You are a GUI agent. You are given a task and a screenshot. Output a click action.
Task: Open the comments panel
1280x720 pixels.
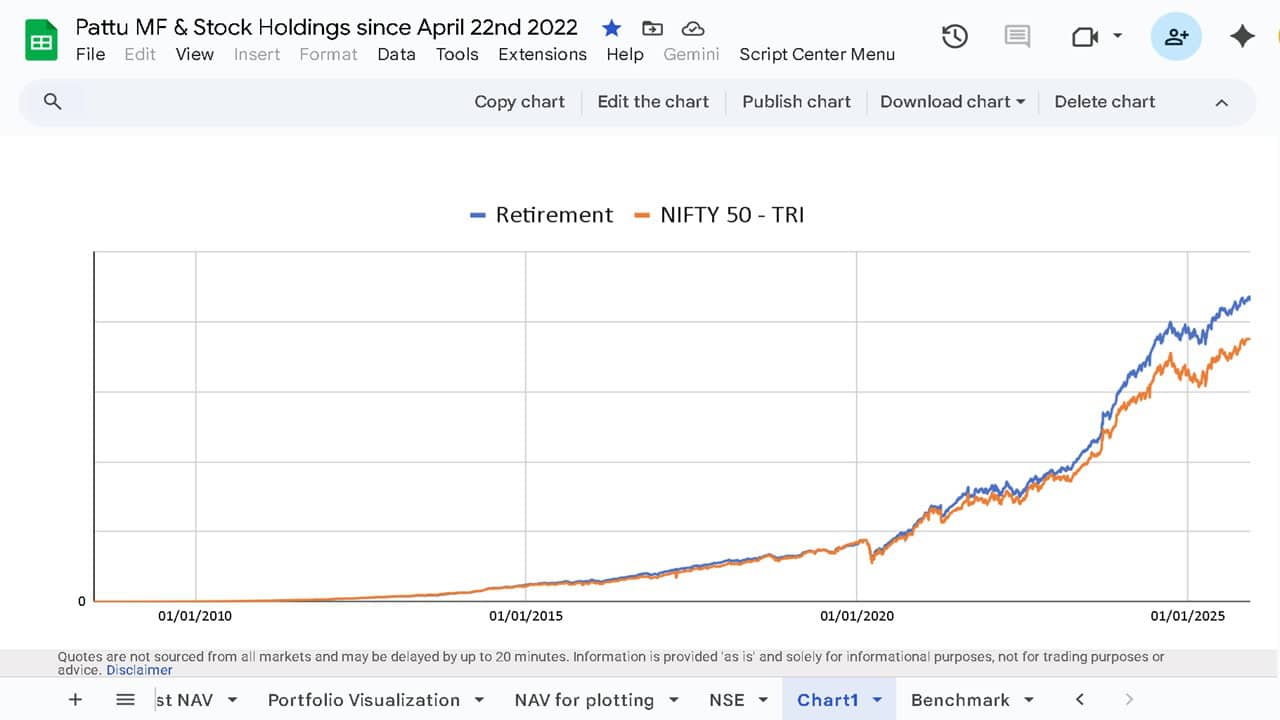pyautogui.click(x=1016, y=36)
